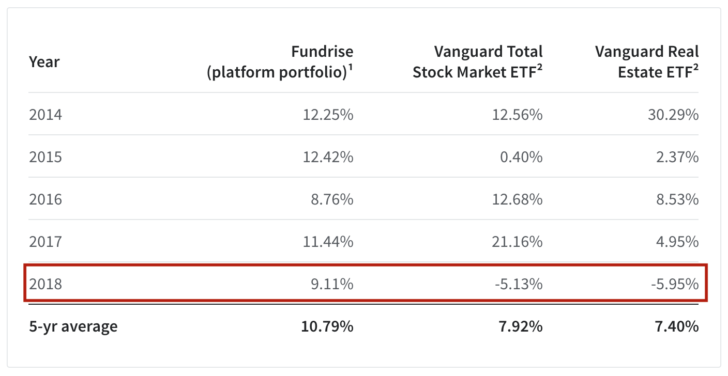This screenshot has width=728, height=376.
Task: Select the 21.16% value for 2017
Action: coord(517,241)
